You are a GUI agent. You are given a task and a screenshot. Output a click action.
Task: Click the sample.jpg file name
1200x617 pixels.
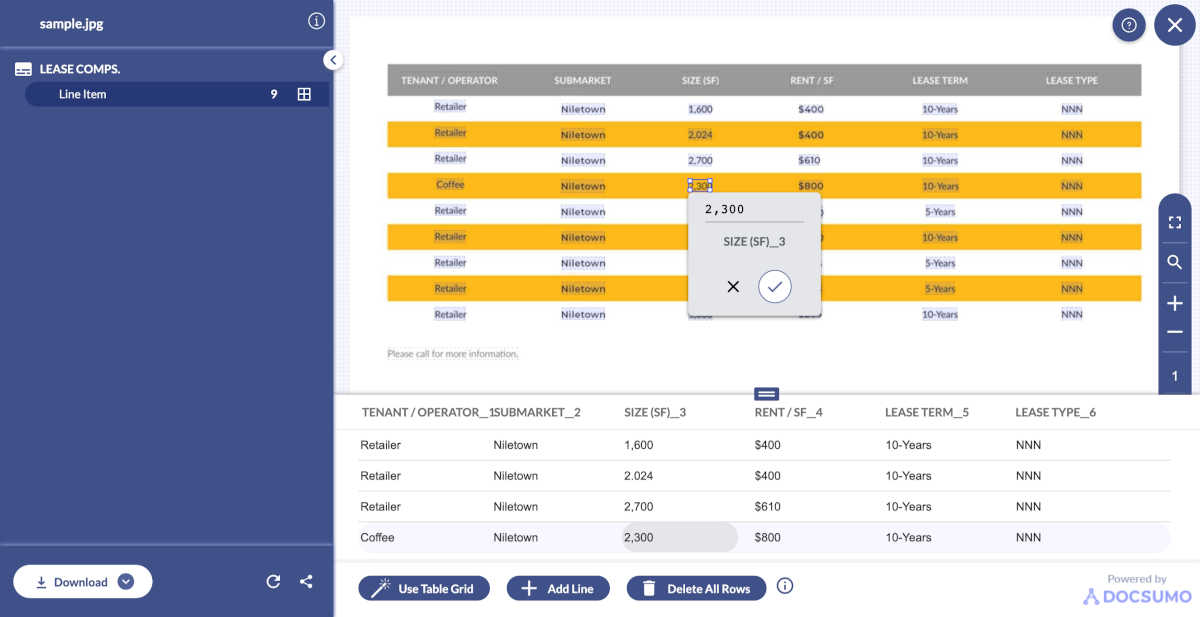73,23
